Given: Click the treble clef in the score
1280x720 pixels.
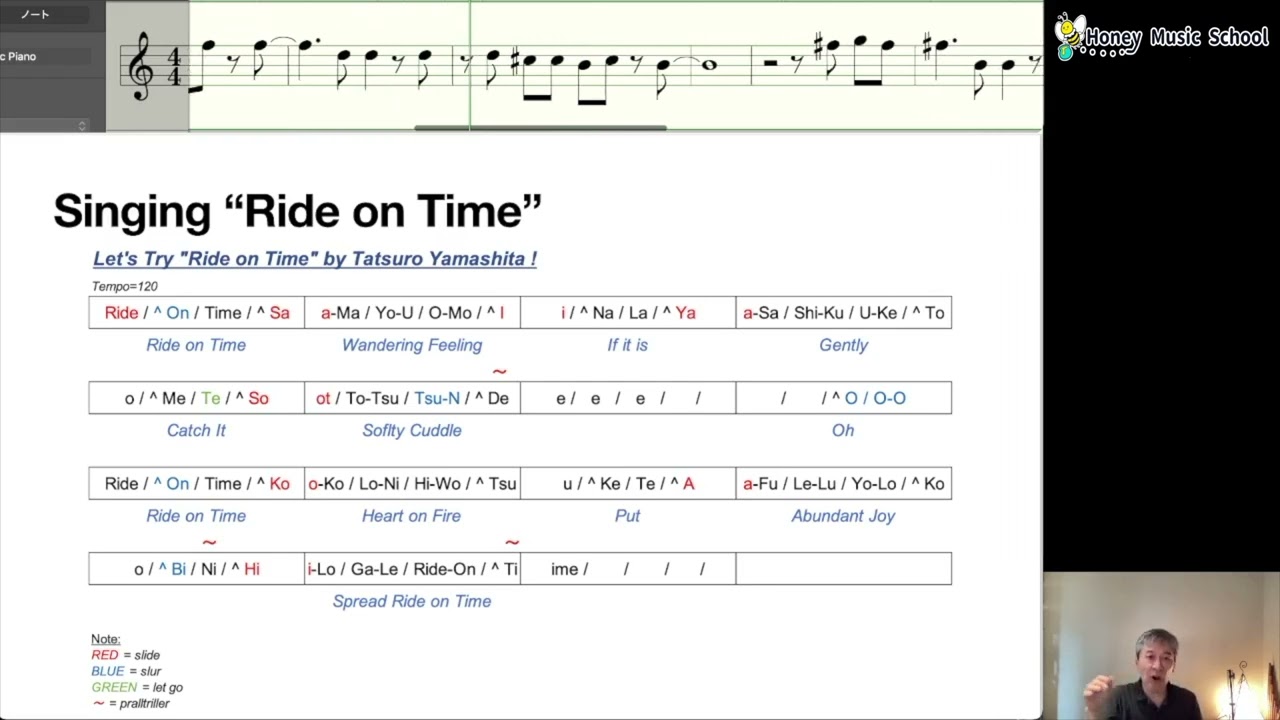Looking at the screenshot, I should pyautogui.click(x=142, y=66).
